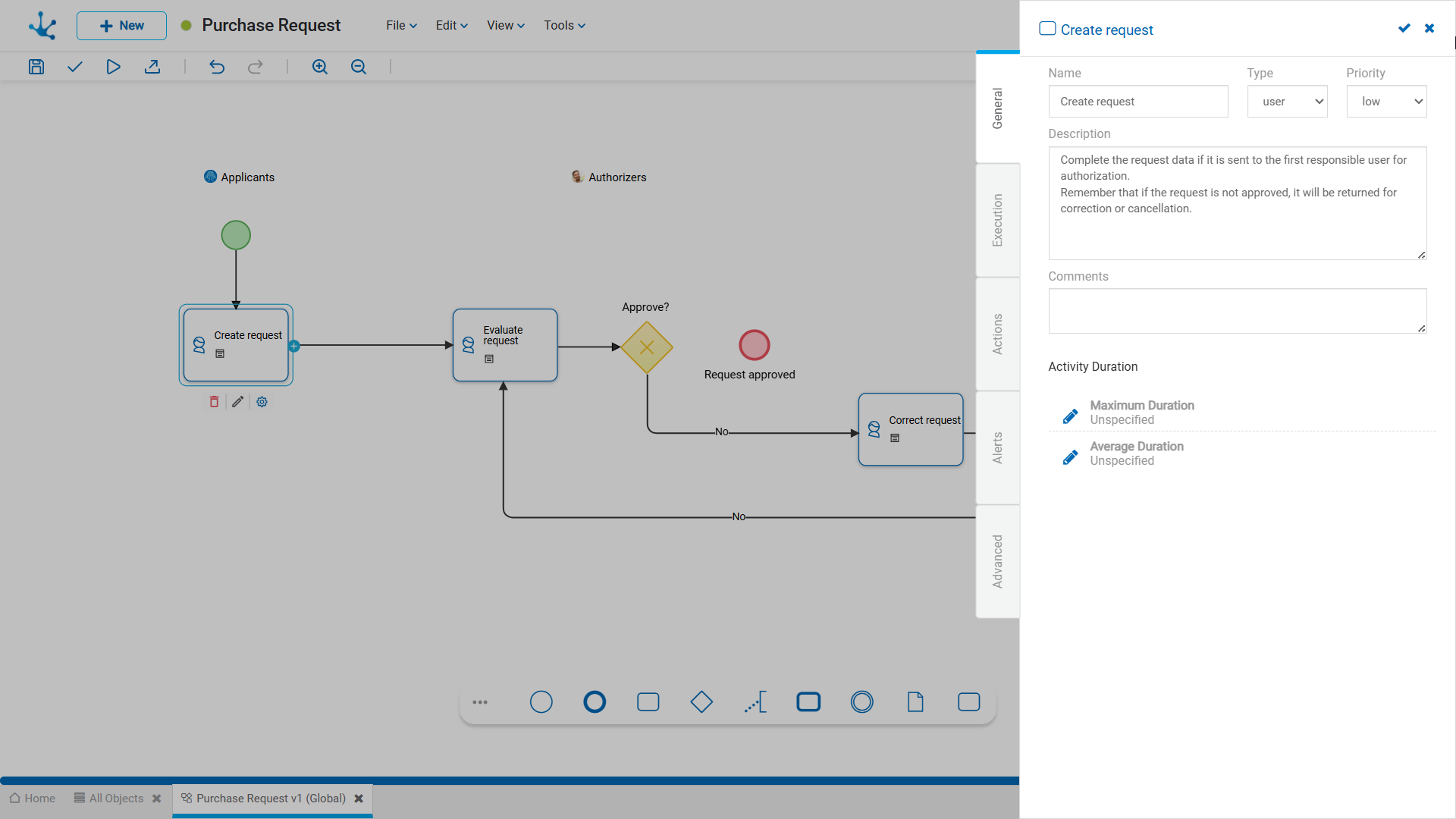
Task: Delete the selected Create request activity
Action: [x=214, y=402]
